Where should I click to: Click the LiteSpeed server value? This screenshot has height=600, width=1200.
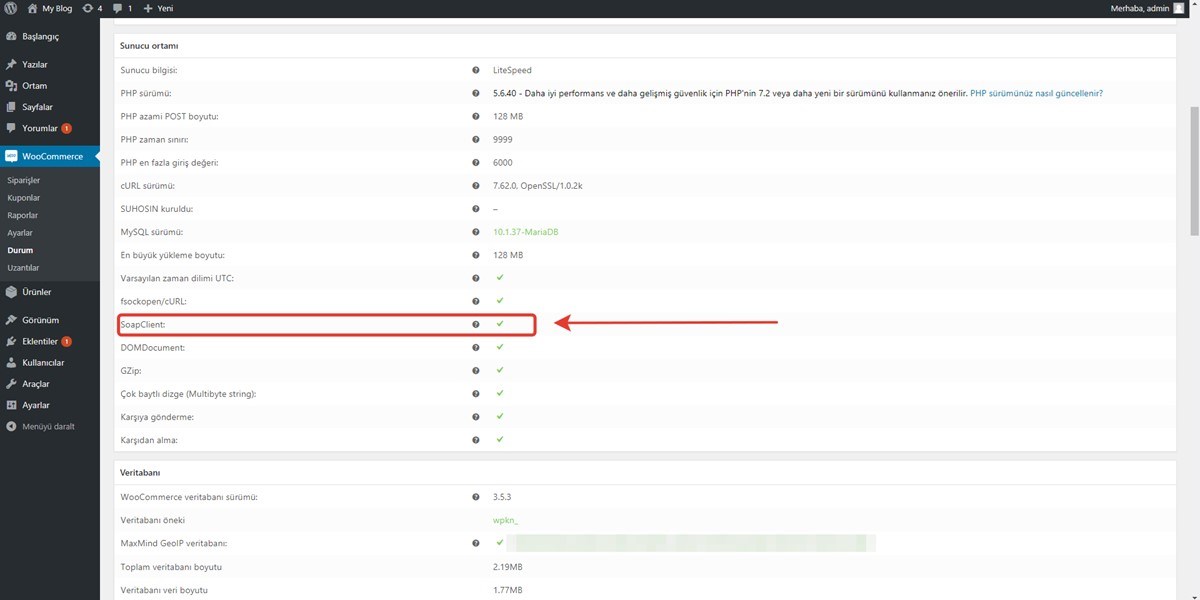coord(512,70)
